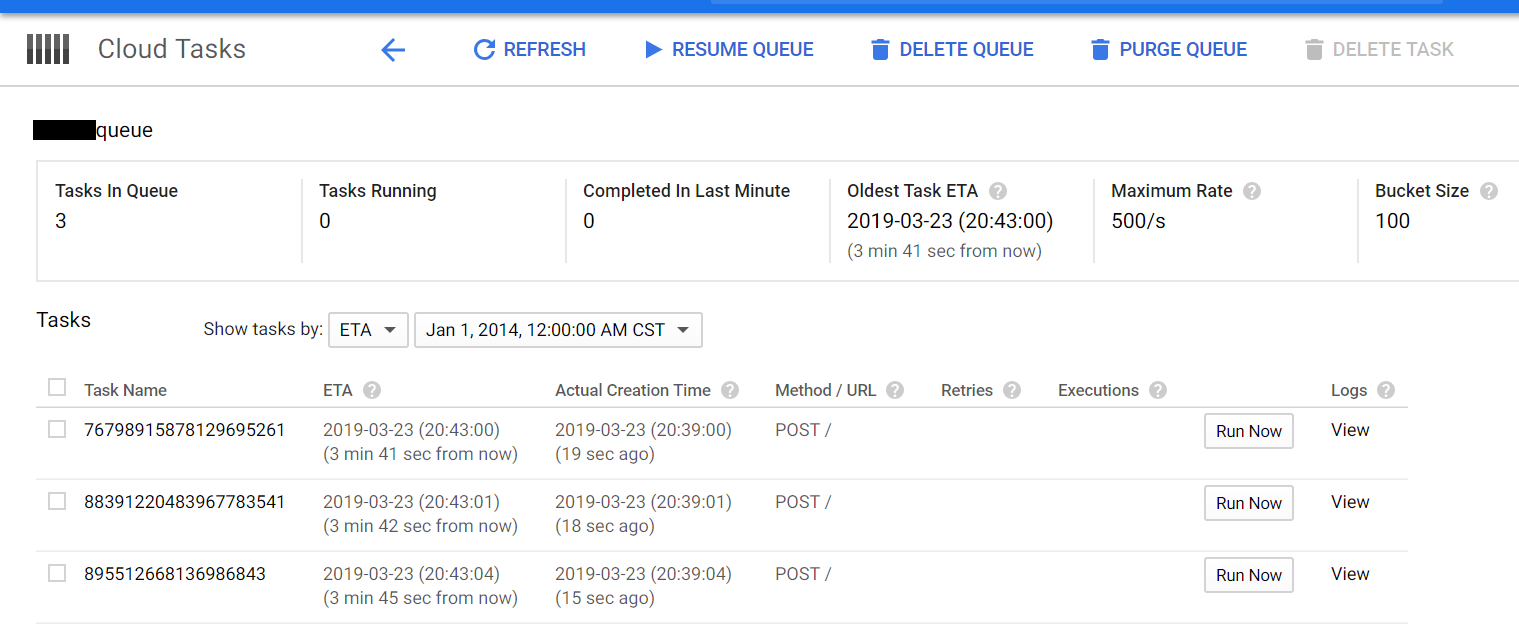Open the Show tasks by ETA dropdown
The image size is (1519, 636).
point(368,329)
